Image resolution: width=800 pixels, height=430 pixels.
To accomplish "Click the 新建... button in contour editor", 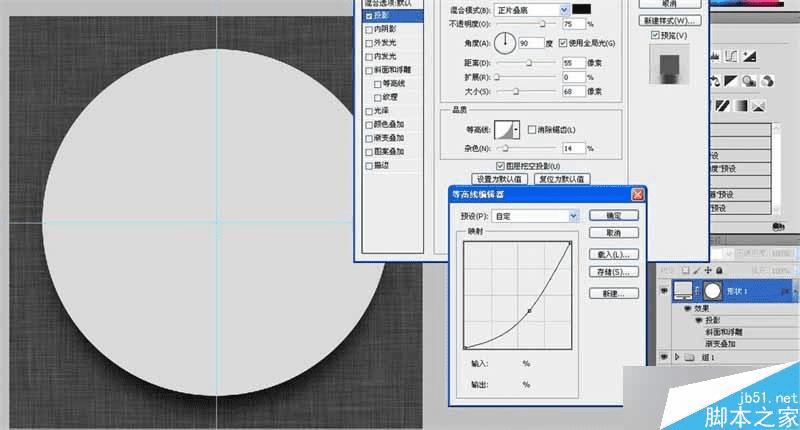I will pos(614,293).
